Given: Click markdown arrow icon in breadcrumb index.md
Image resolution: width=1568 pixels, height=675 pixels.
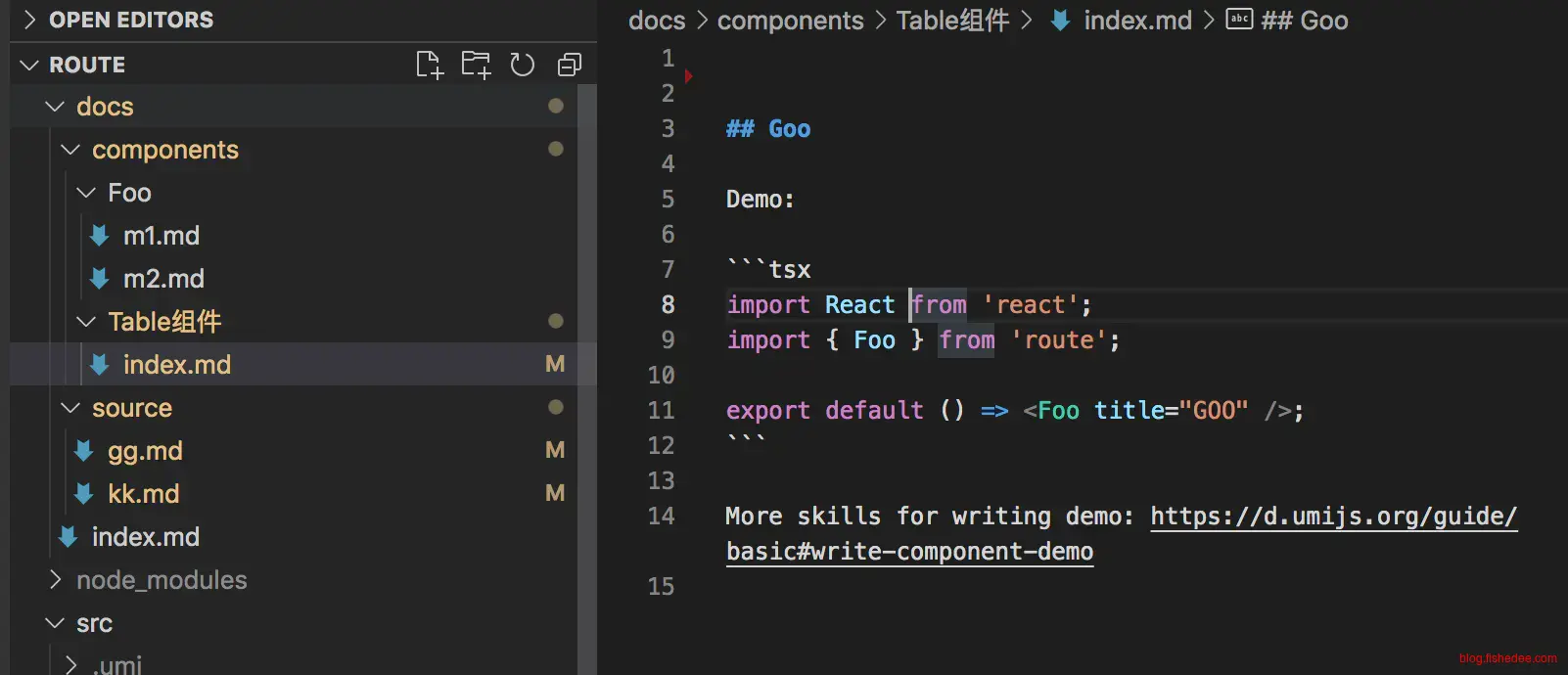Looking at the screenshot, I should (x=1060, y=21).
